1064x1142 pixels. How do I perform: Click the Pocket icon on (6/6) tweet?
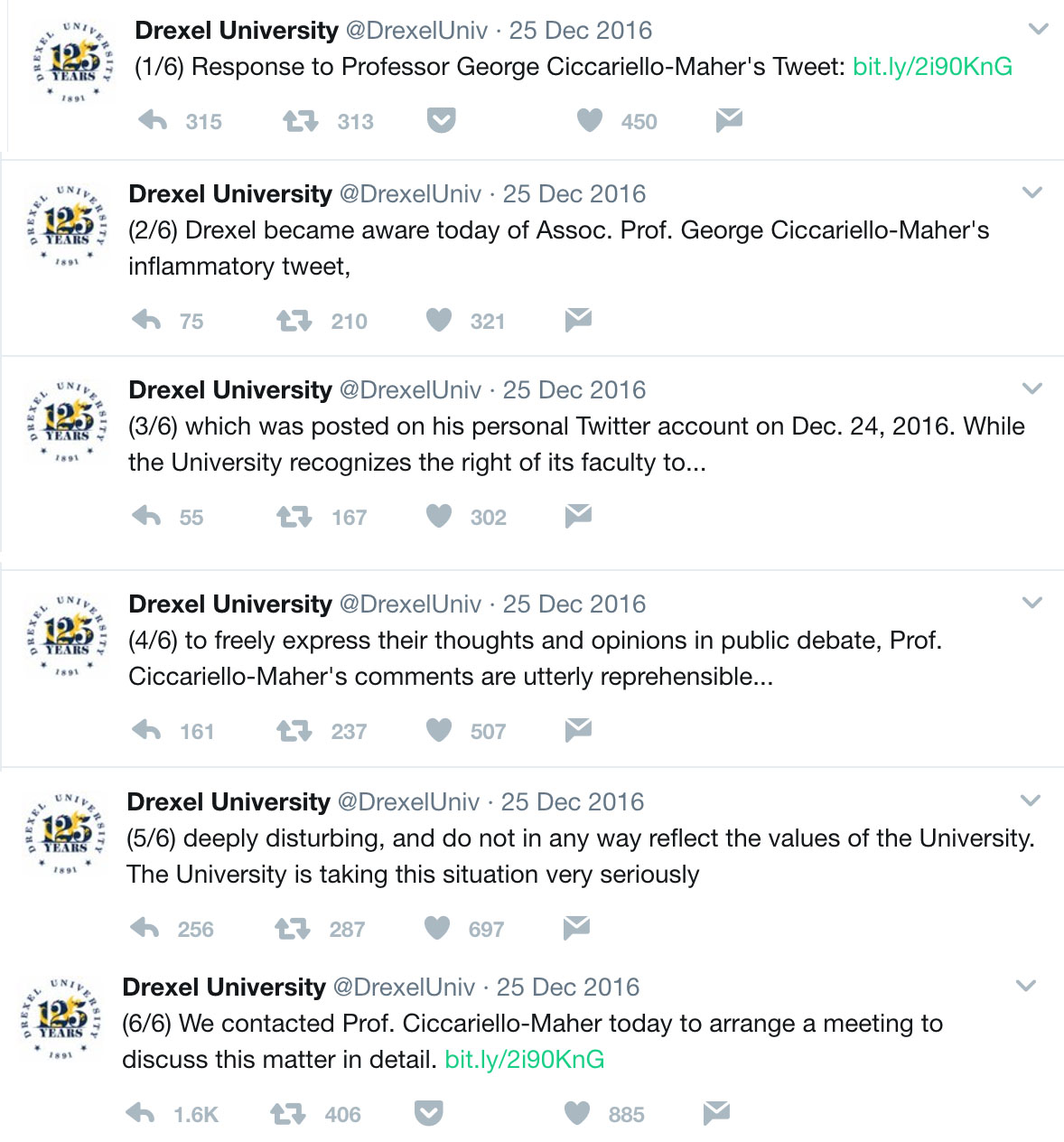428,1113
